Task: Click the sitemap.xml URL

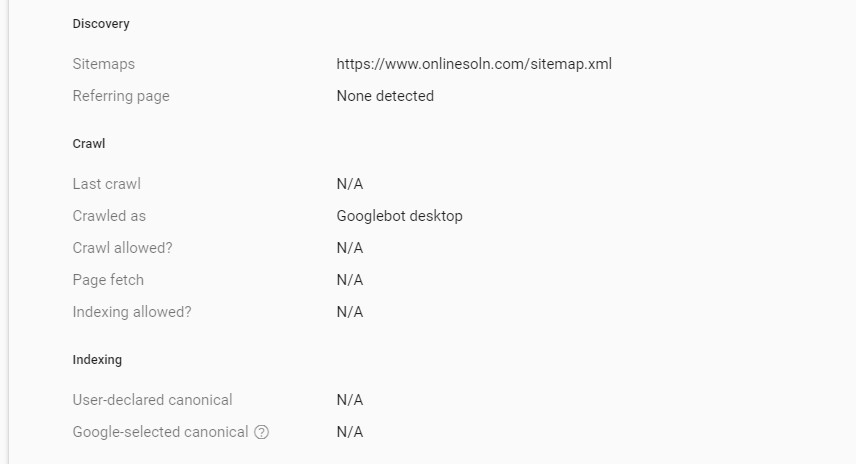Action: click(474, 64)
